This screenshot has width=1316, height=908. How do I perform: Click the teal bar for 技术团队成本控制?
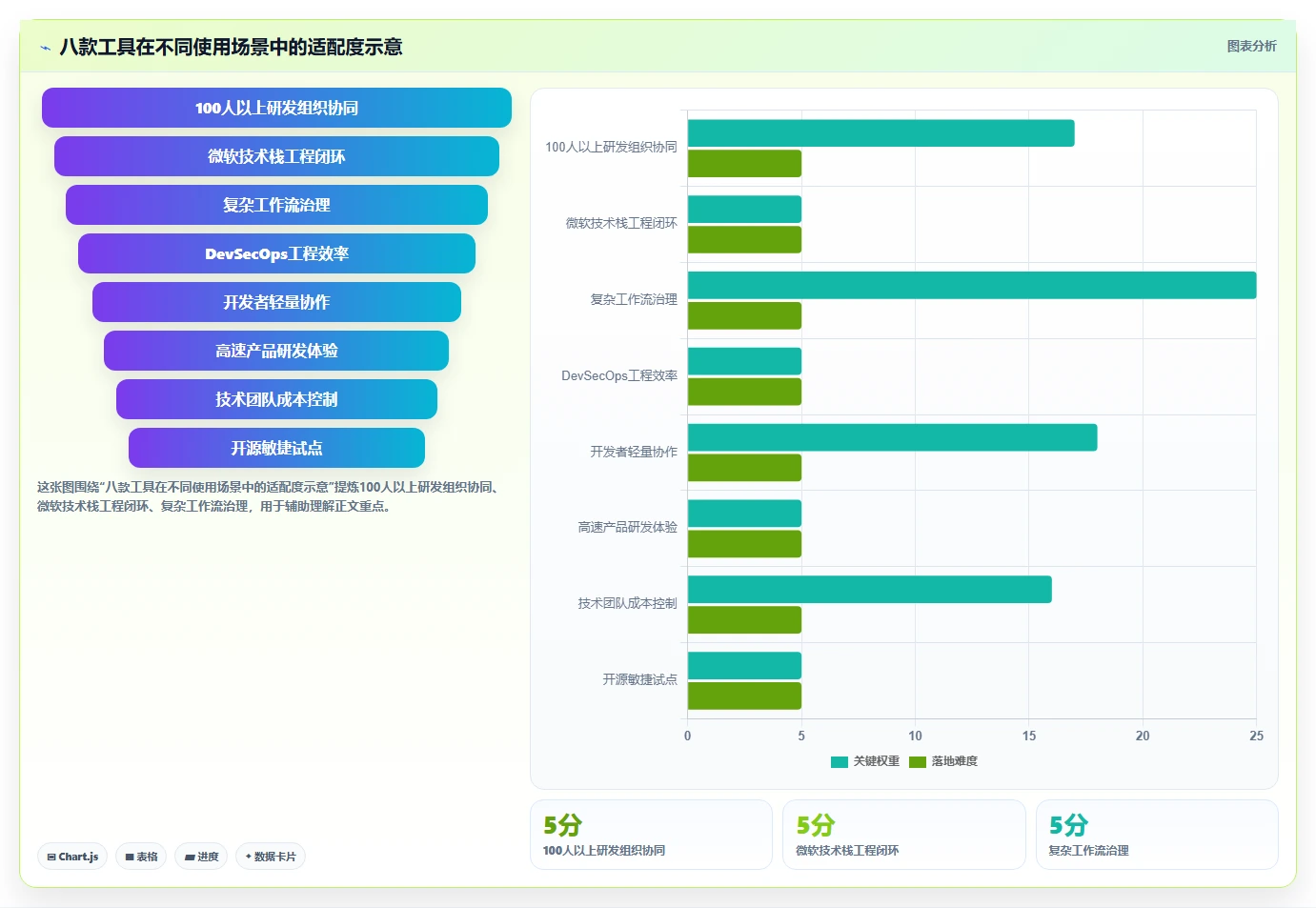[x=870, y=590]
